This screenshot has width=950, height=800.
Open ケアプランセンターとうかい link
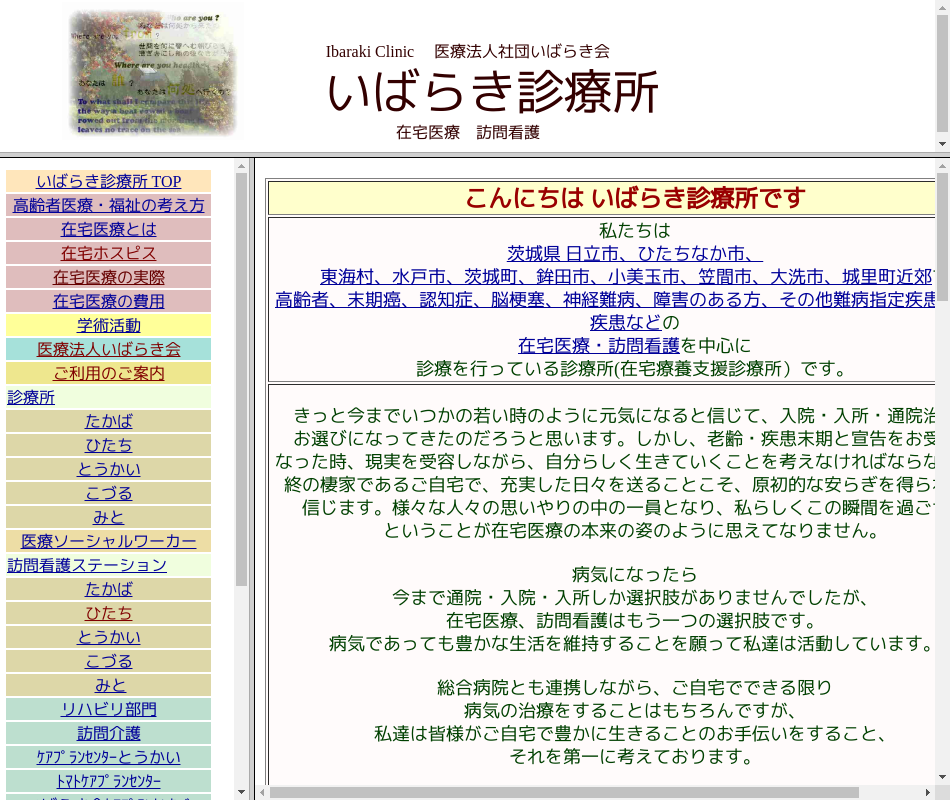click(108, 757)
